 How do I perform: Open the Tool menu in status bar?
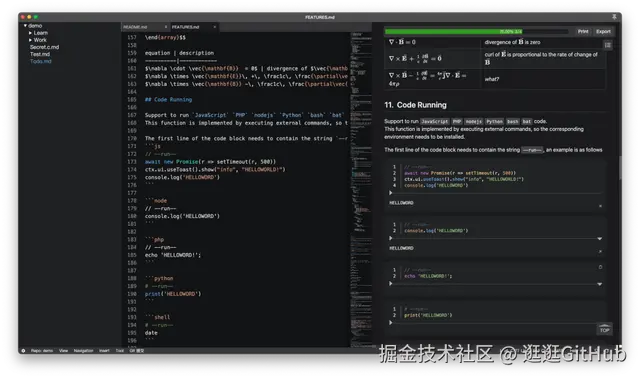tap(120, 351)
